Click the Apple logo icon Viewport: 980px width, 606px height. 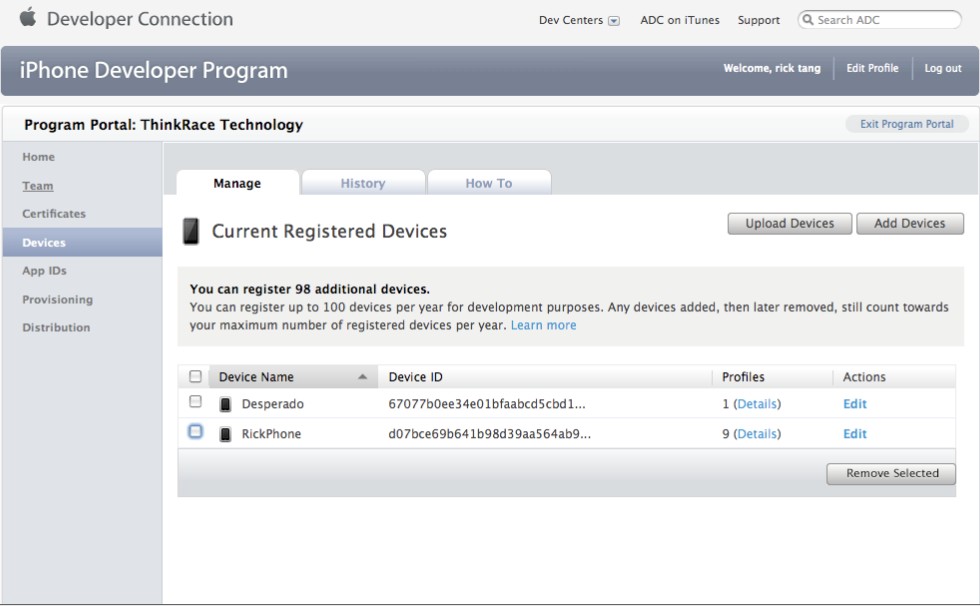pyautogui.click(x=28, y=17)
